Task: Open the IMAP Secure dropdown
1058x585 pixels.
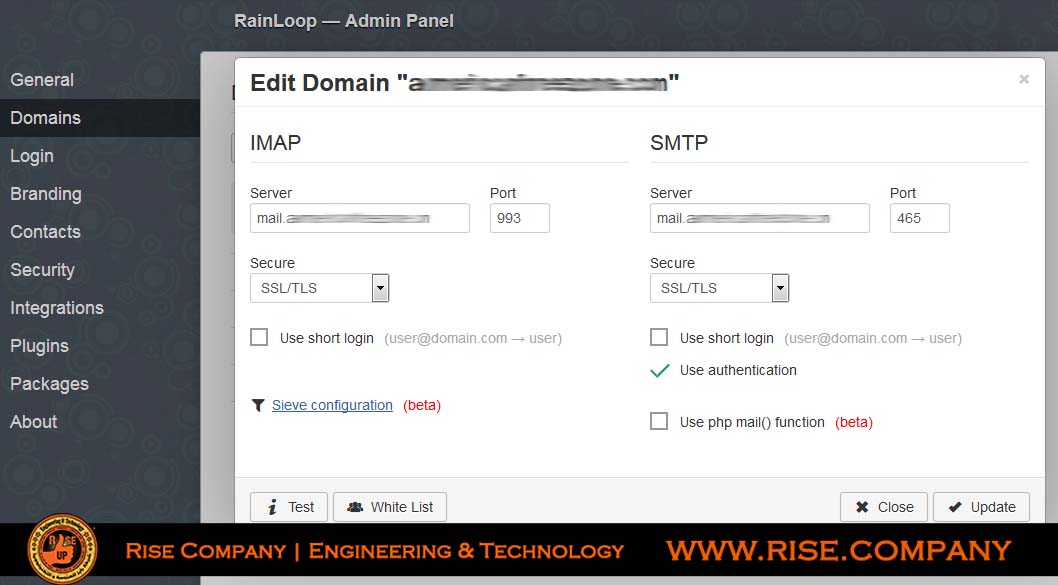Action: (320, 288)
